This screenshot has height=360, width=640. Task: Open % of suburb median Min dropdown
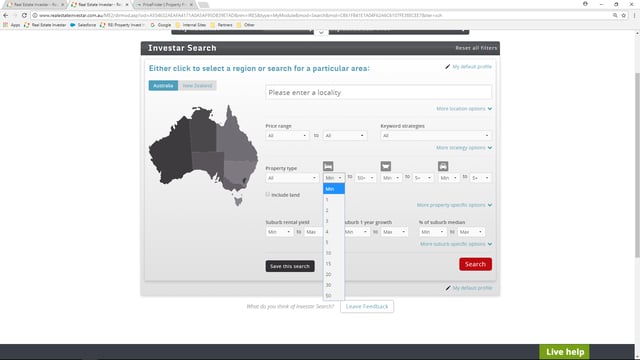coord(432,232)
